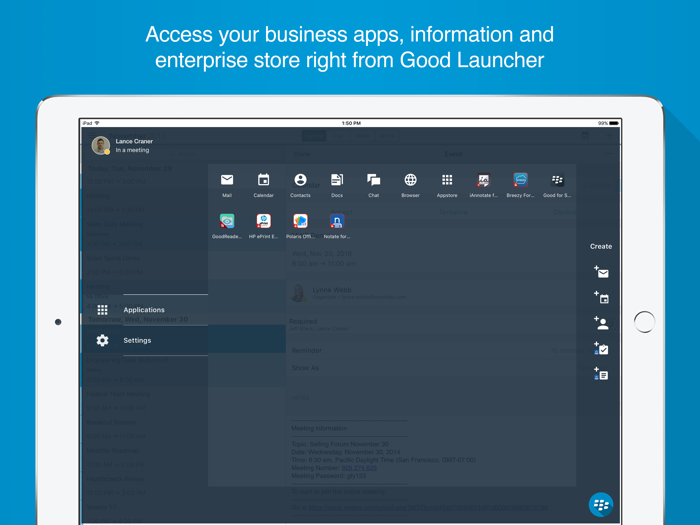The image size is (700, 525).
Task: Create a new calendar event icon
Action: coord(601,297)
